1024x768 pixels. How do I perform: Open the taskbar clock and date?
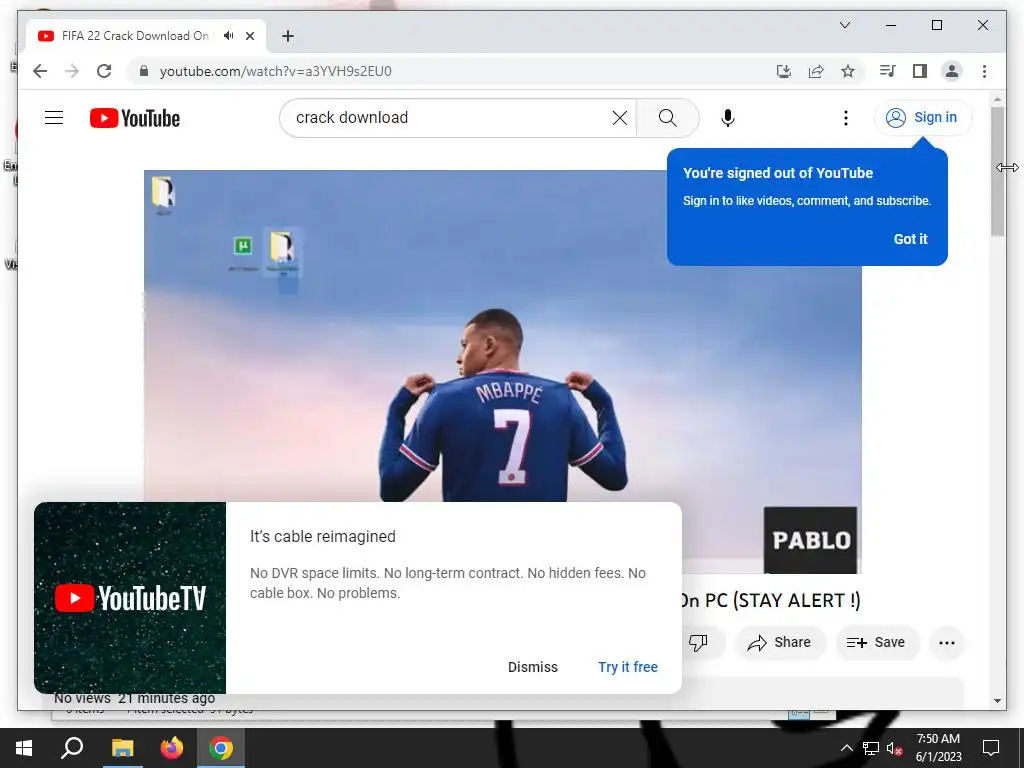point(938,748)
